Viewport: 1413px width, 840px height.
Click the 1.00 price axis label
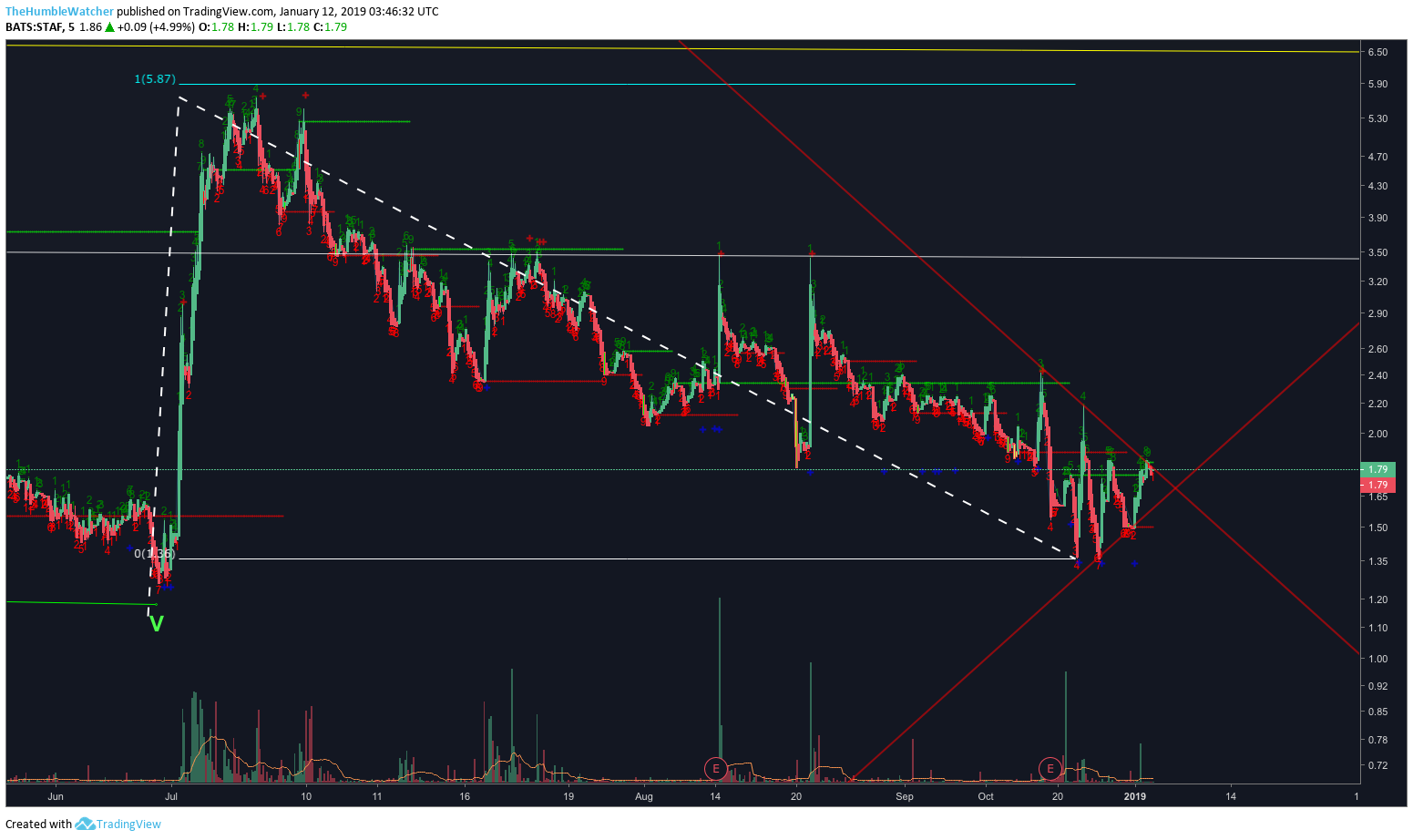pyautogui.click(x=1377, y=660)
